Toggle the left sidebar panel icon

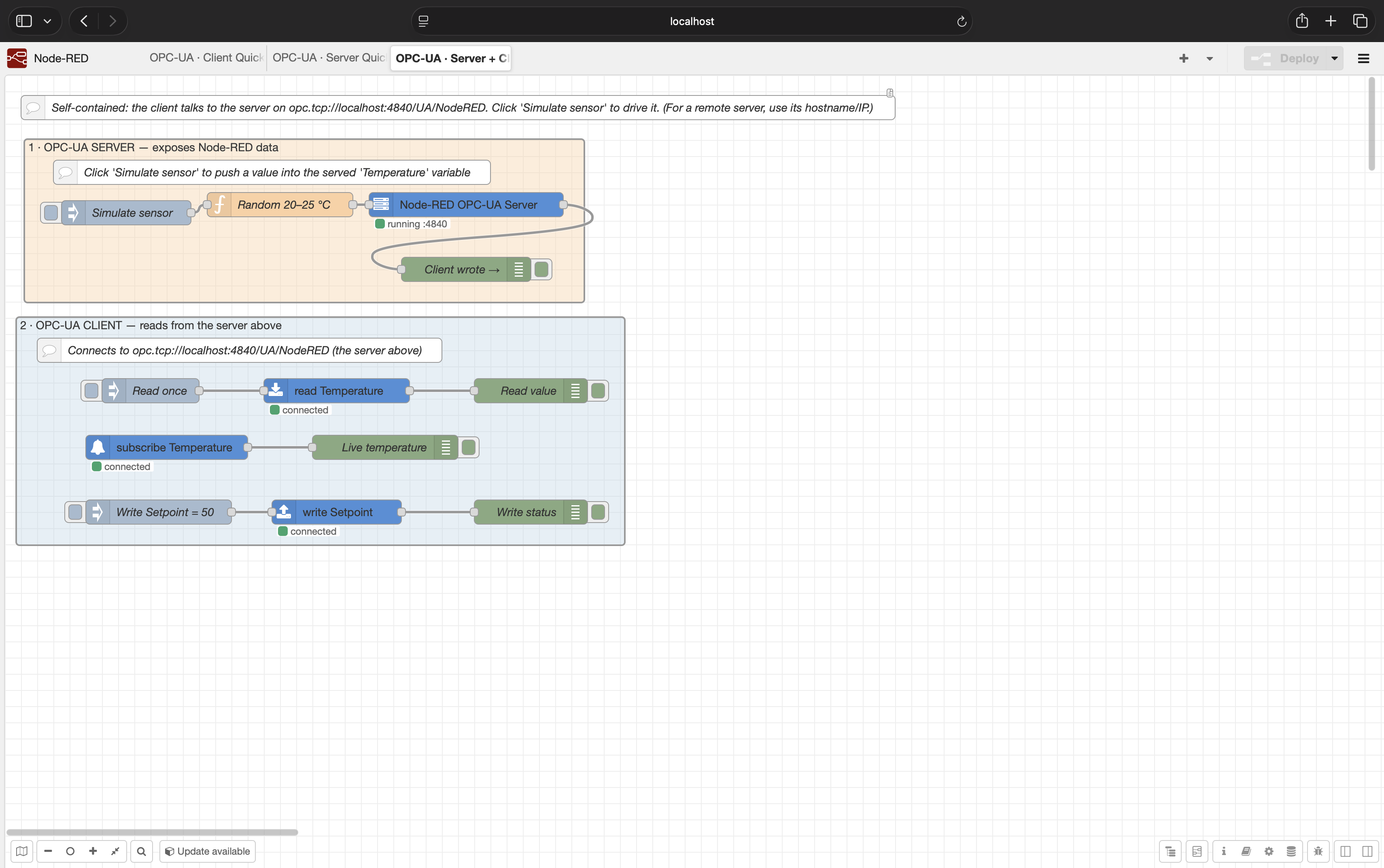[1345, 851]
